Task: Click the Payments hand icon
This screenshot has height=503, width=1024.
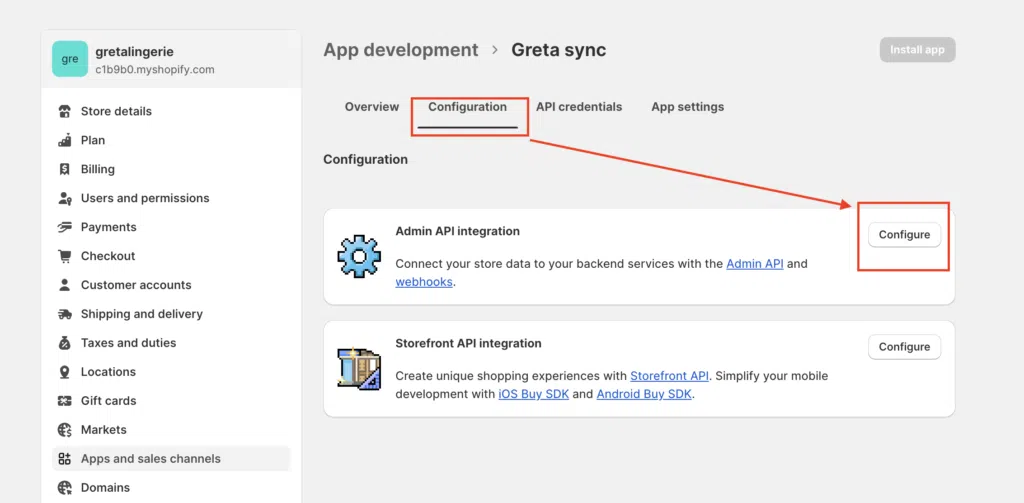Action: [65, 227]
